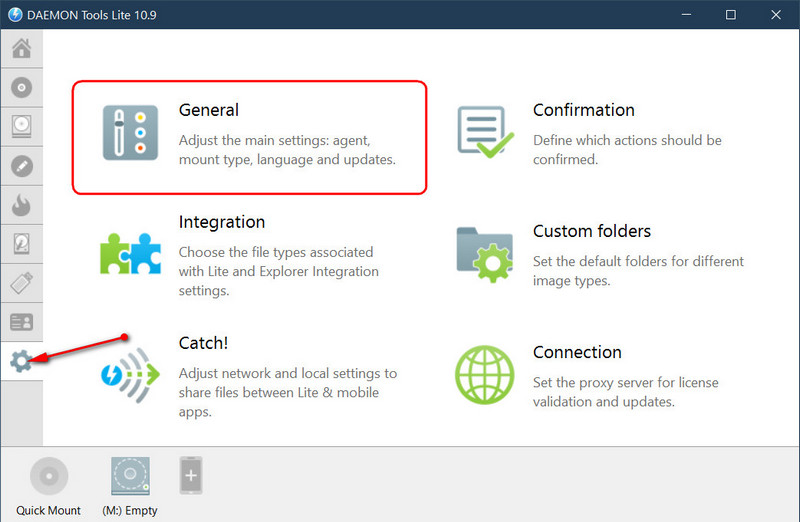Maximize the DAEMON Tools Lite window
Viewport: 800px width, 522px height.
pos(731,14)
